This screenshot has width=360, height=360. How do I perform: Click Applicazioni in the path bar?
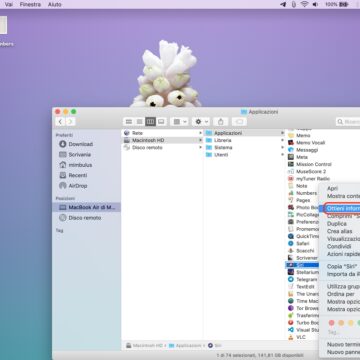(x=185, y=346)
